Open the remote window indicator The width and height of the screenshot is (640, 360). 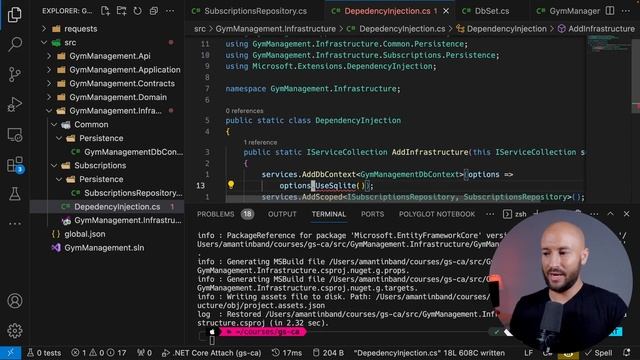11,353
